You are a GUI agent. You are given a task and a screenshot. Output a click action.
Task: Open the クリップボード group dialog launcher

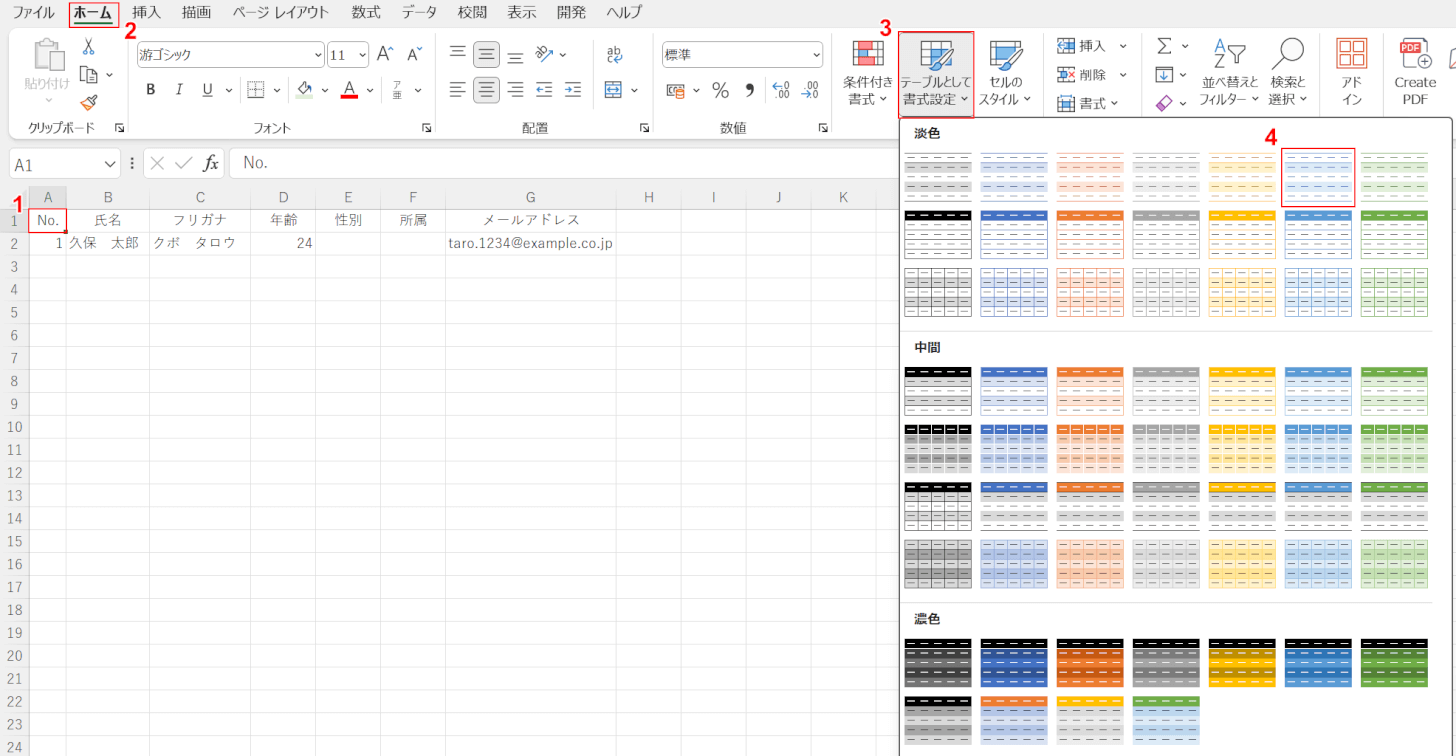(x=120, y=128)
